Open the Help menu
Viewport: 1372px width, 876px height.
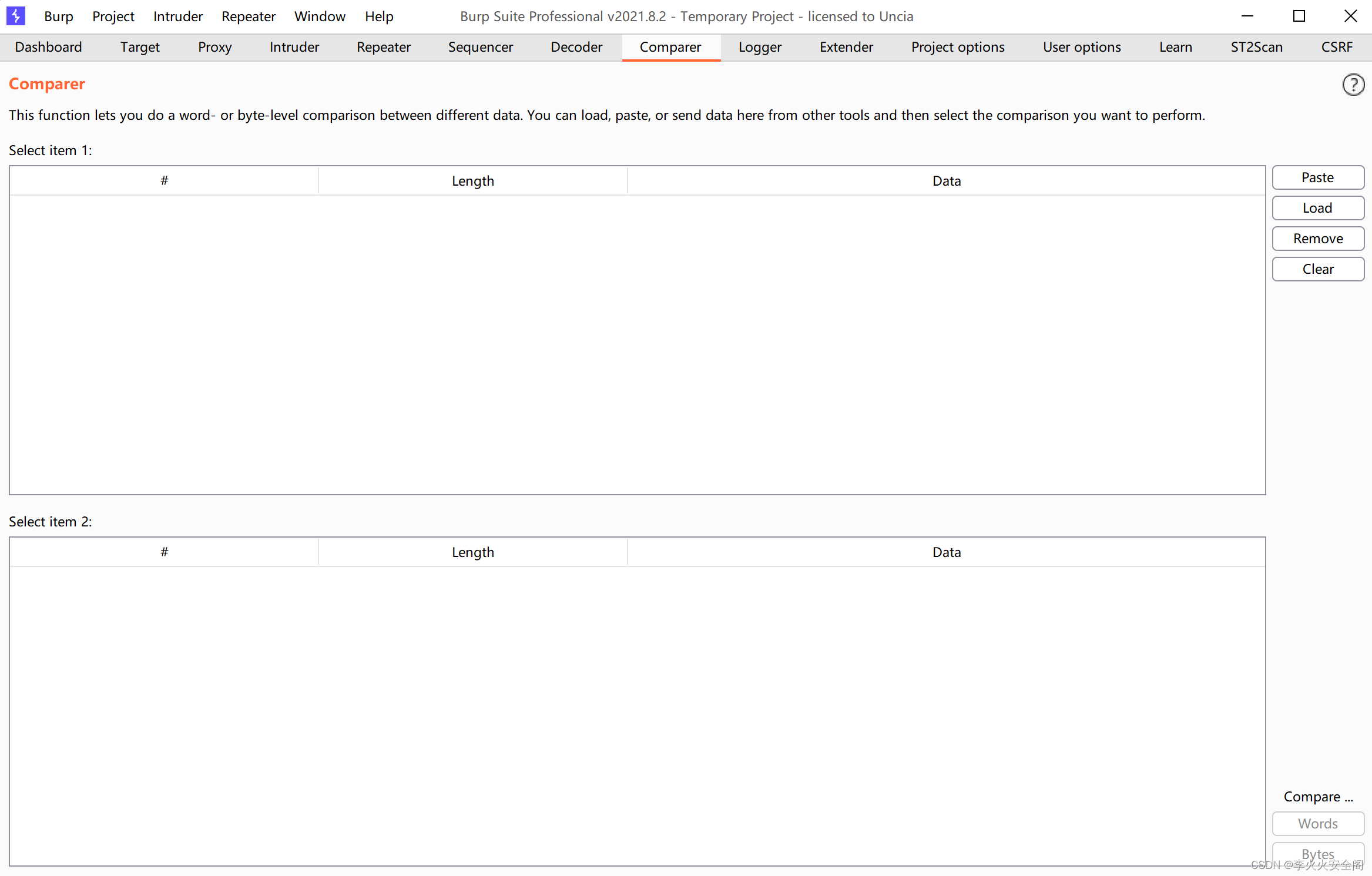(x=379, y=16)
